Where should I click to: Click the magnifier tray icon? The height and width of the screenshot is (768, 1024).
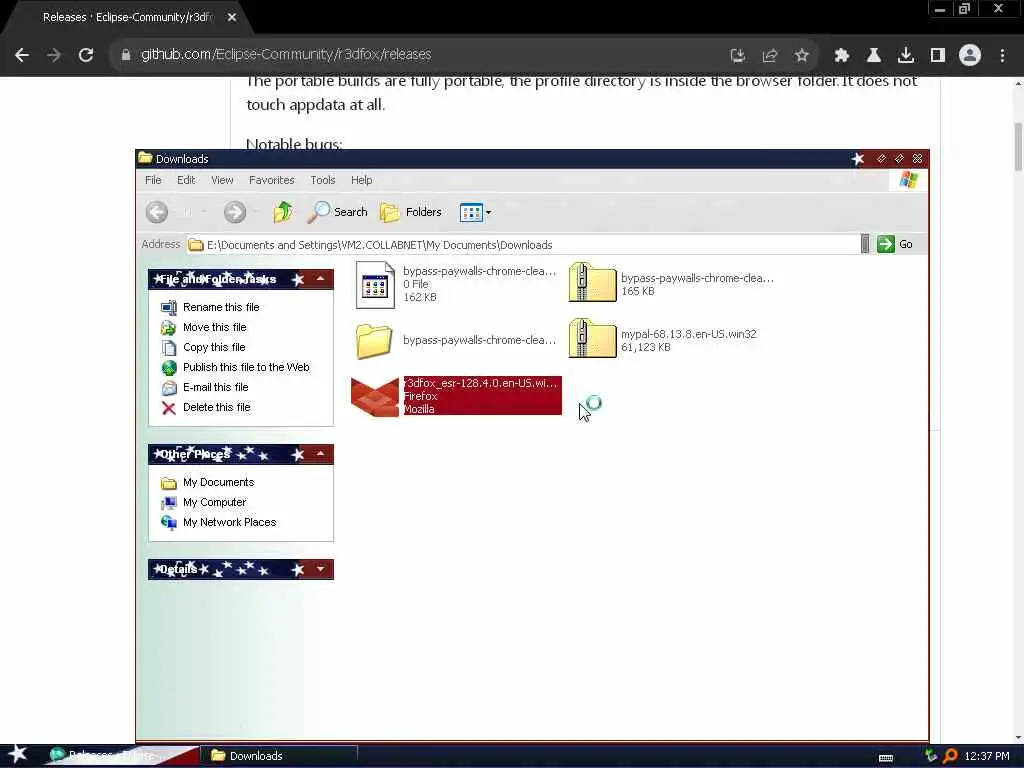(x=950, y=756)
